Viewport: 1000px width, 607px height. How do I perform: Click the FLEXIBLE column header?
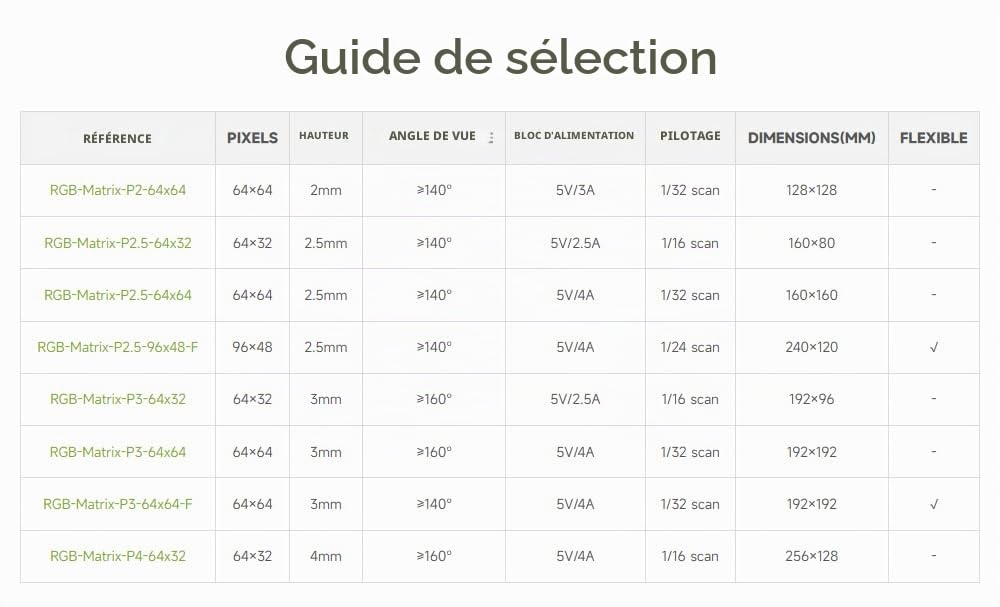(x=934, y=138)
